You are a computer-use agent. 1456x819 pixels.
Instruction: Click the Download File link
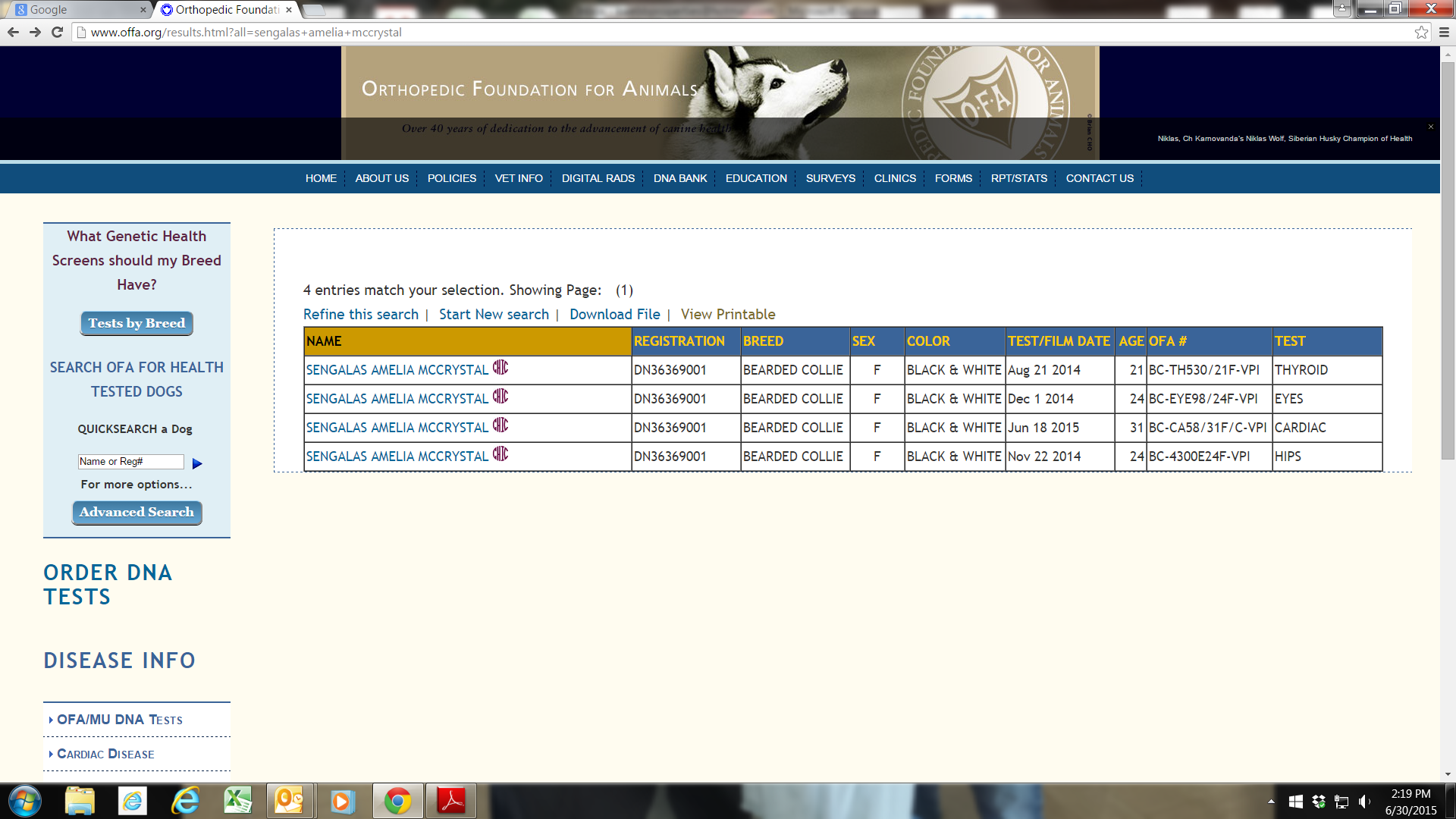point(615,314)
